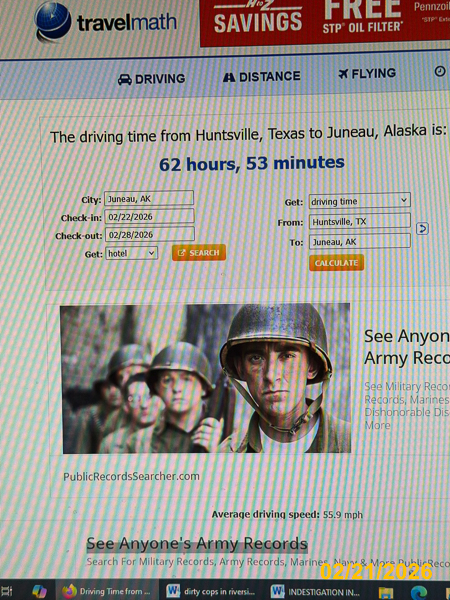
Task: Open the DISTANCE menu tab
Action: [262, 77]
